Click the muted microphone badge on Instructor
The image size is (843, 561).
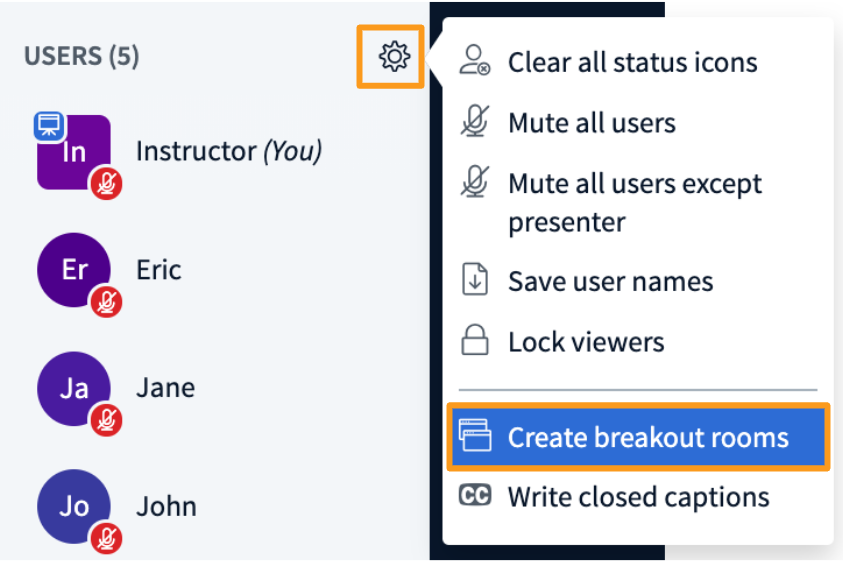pyautogui.click(x=106, y=183)
